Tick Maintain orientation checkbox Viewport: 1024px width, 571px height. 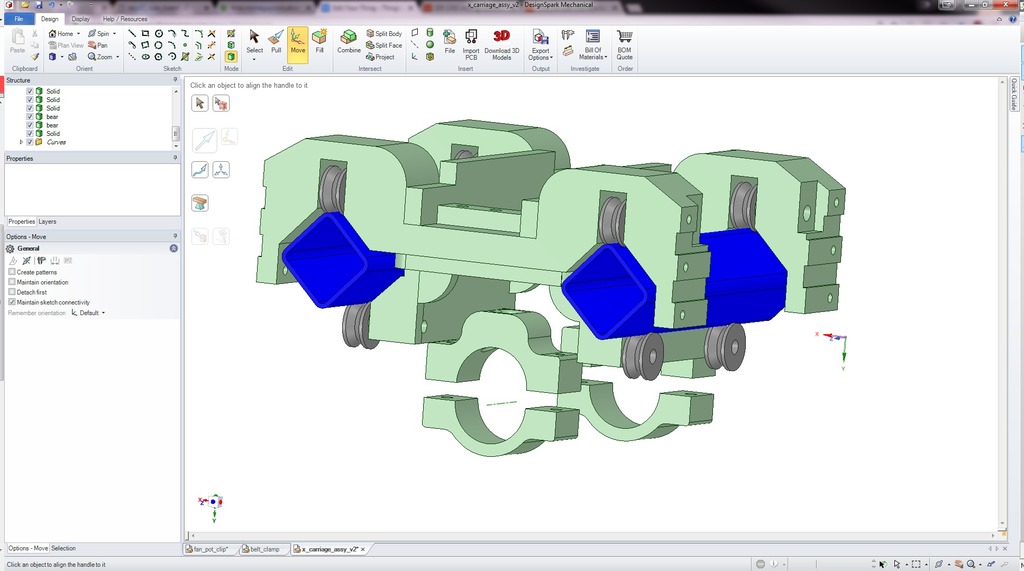(x=12, y=282)
